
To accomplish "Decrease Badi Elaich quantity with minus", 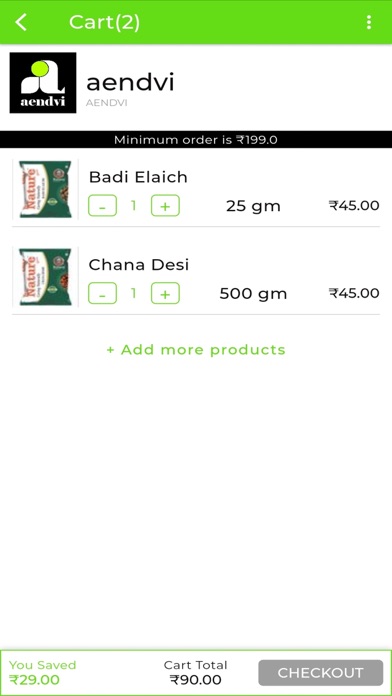I will 102,206.
